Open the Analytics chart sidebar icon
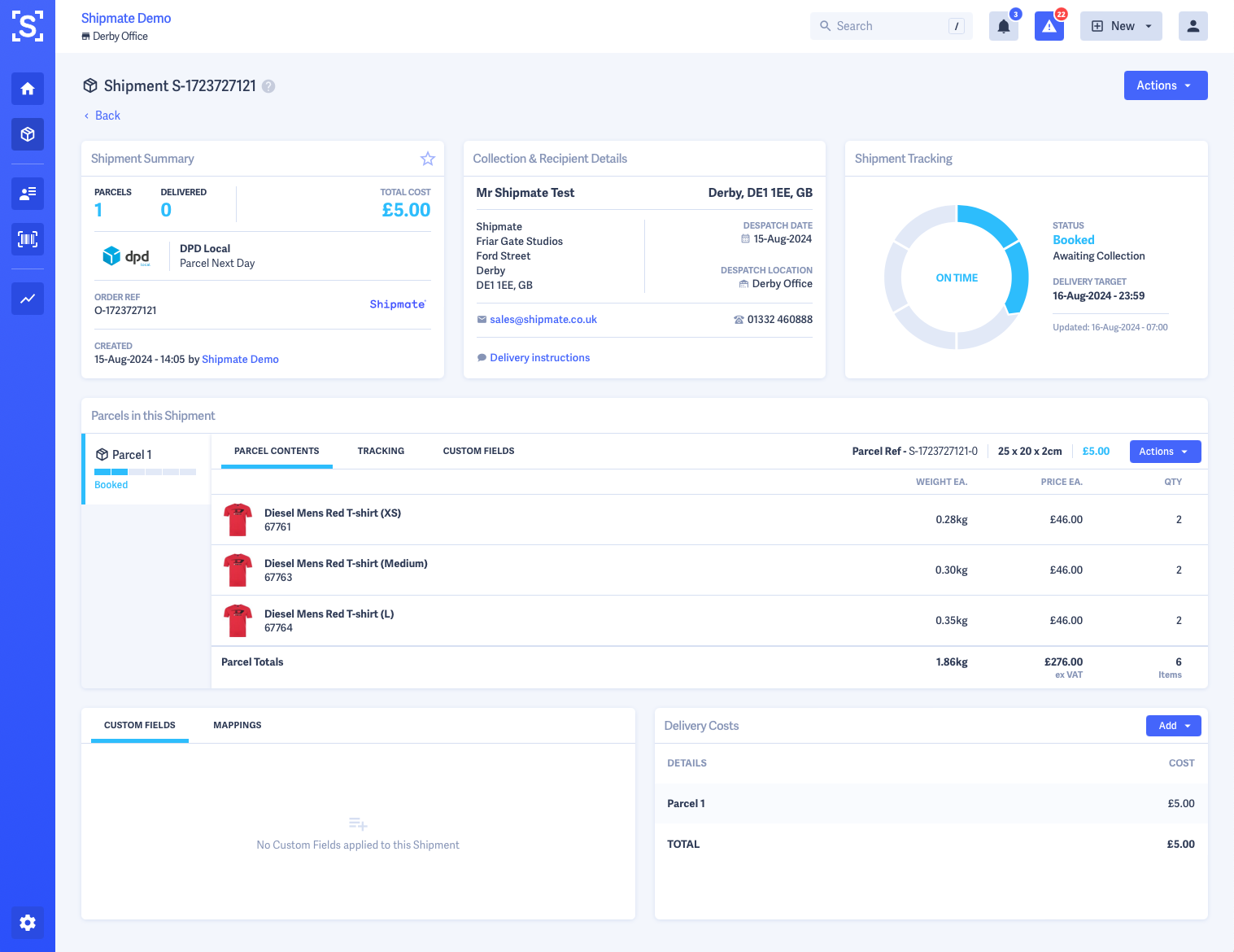The image size is (1234, 952). [x=28, y=299]
